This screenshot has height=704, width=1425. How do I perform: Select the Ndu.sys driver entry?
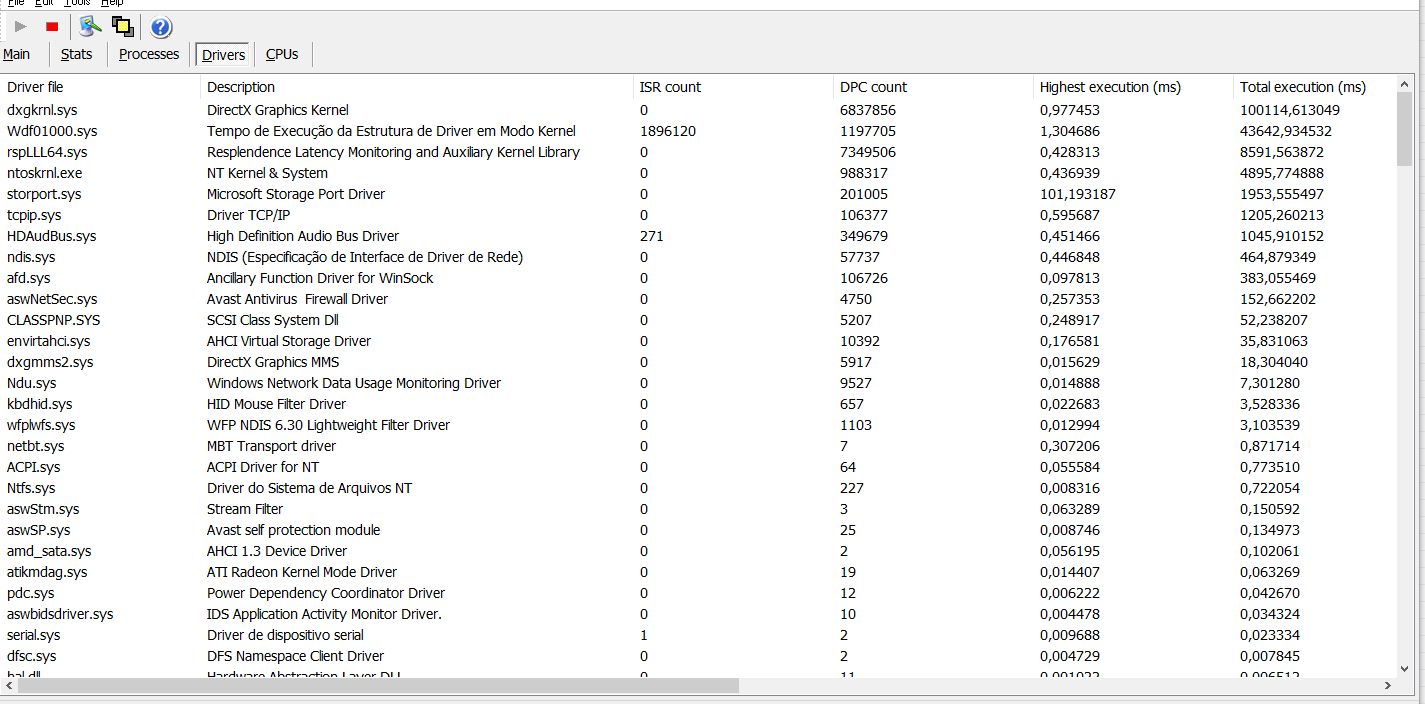click(x=32, y=383)
